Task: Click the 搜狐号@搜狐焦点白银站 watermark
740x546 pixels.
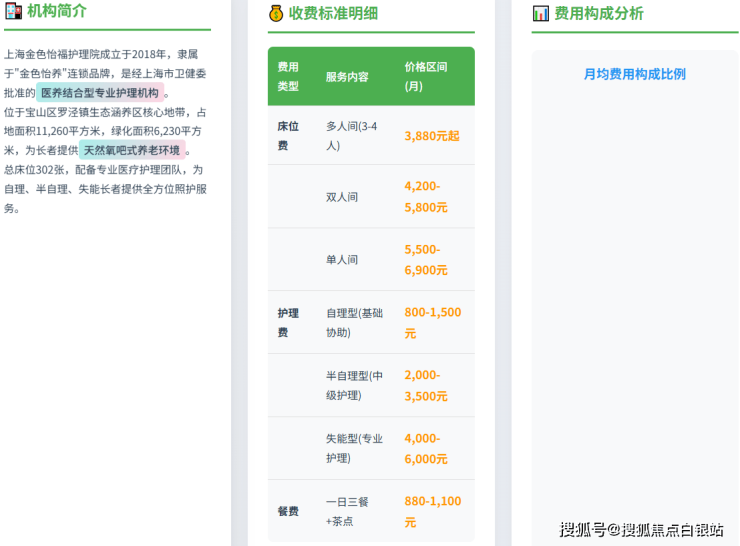Action: point(641,530)
